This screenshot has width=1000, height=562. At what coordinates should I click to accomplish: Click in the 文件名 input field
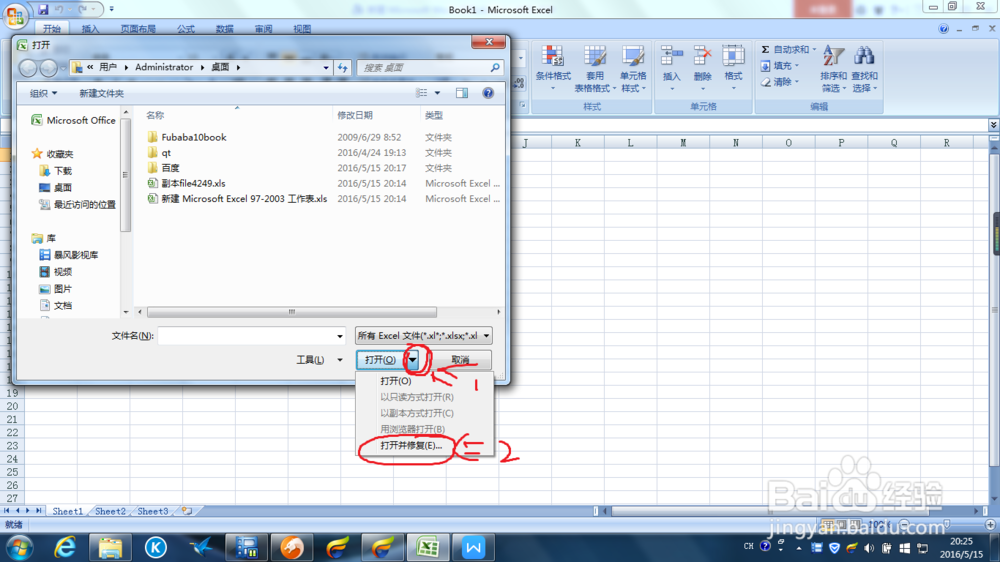tap(246, 336)
